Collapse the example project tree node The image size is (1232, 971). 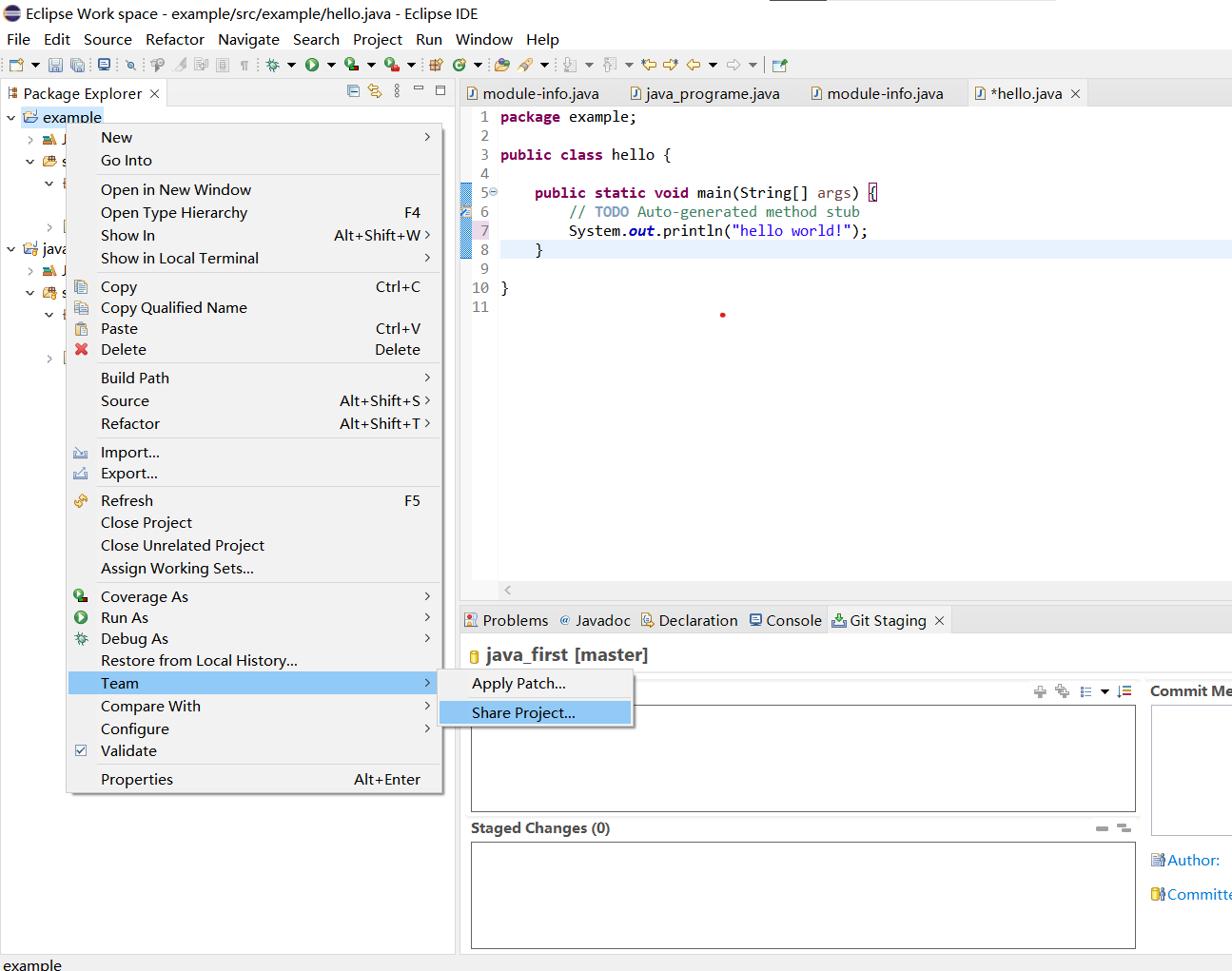(10, 117)
